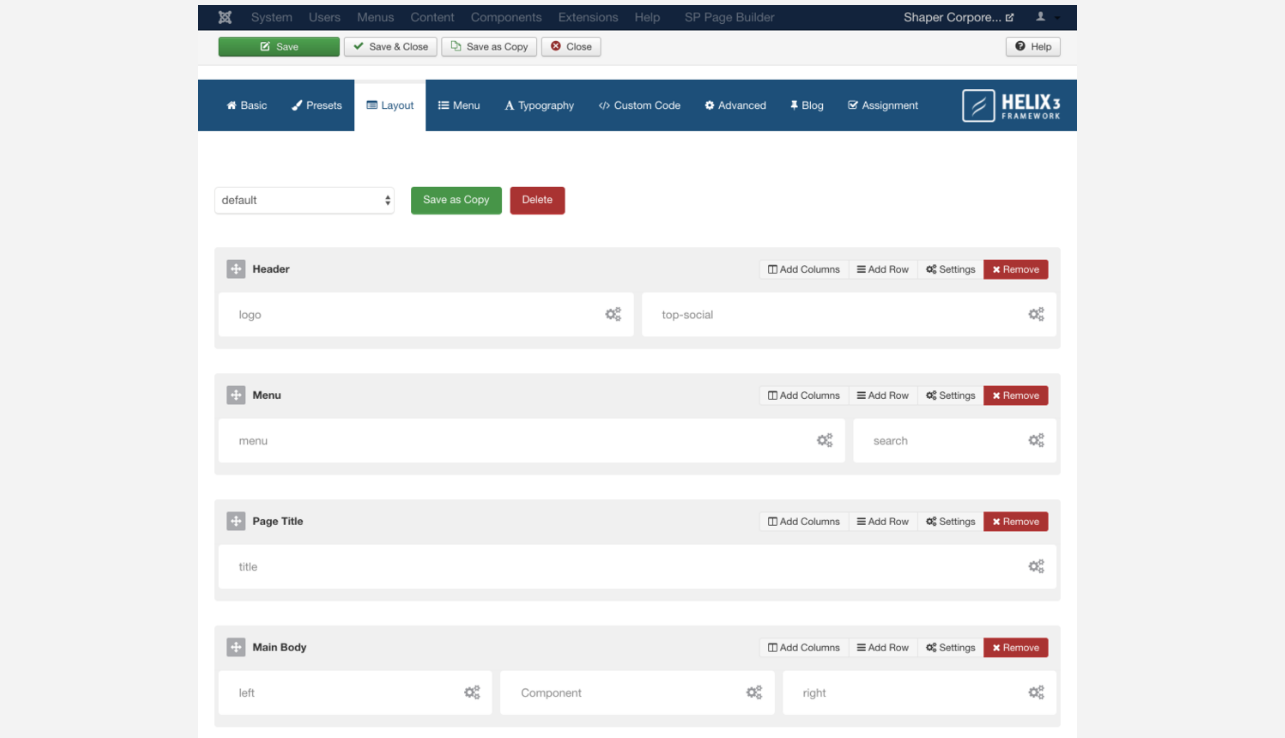
Task: Click the Joomla logo icon
Action: (x=225, y=17)
